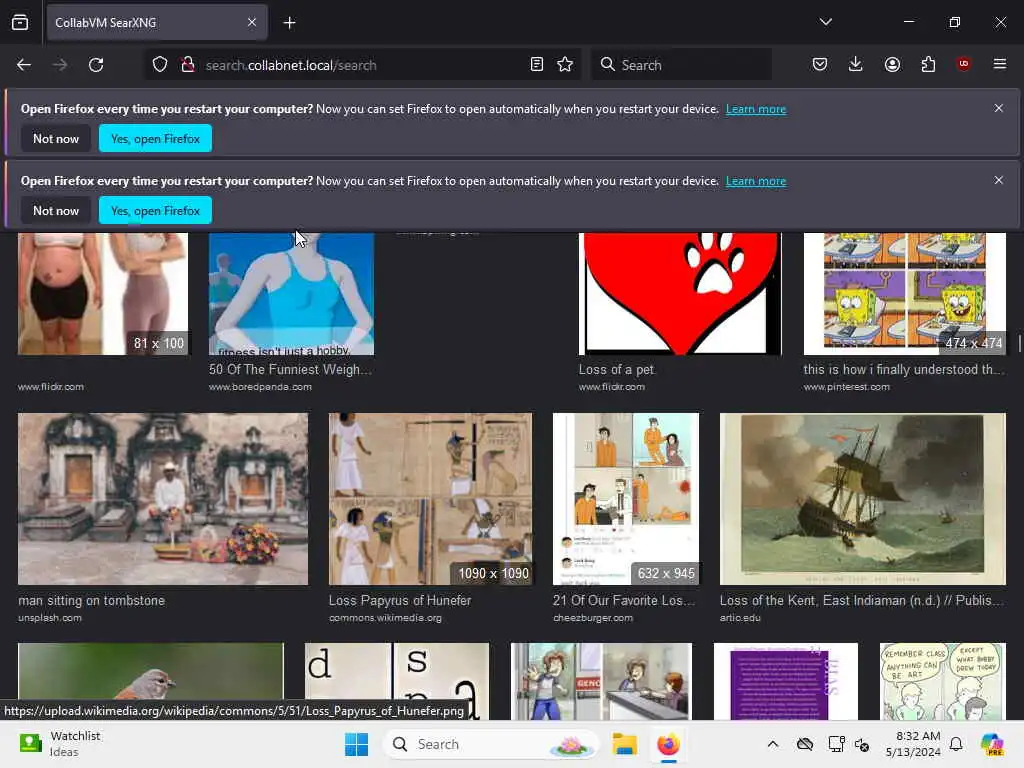This screenshot has width=1024, height=768.
Task: Follow Learn more link in second notification bar
Action: point(756,181)
